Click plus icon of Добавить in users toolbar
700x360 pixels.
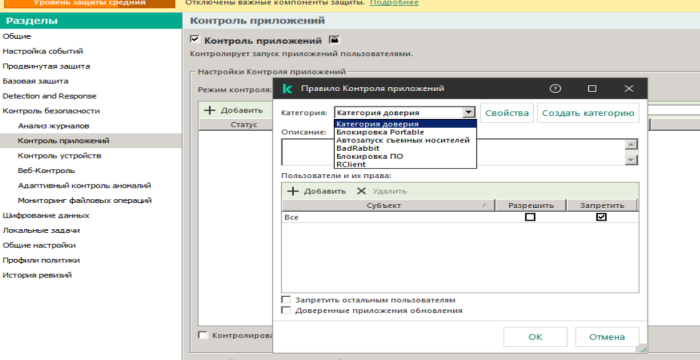pyautogui.click(x=292, y=191)
